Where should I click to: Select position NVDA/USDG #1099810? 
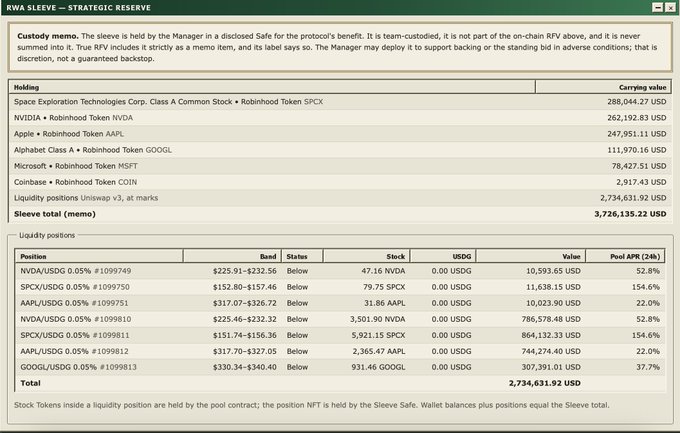point(340,319)
